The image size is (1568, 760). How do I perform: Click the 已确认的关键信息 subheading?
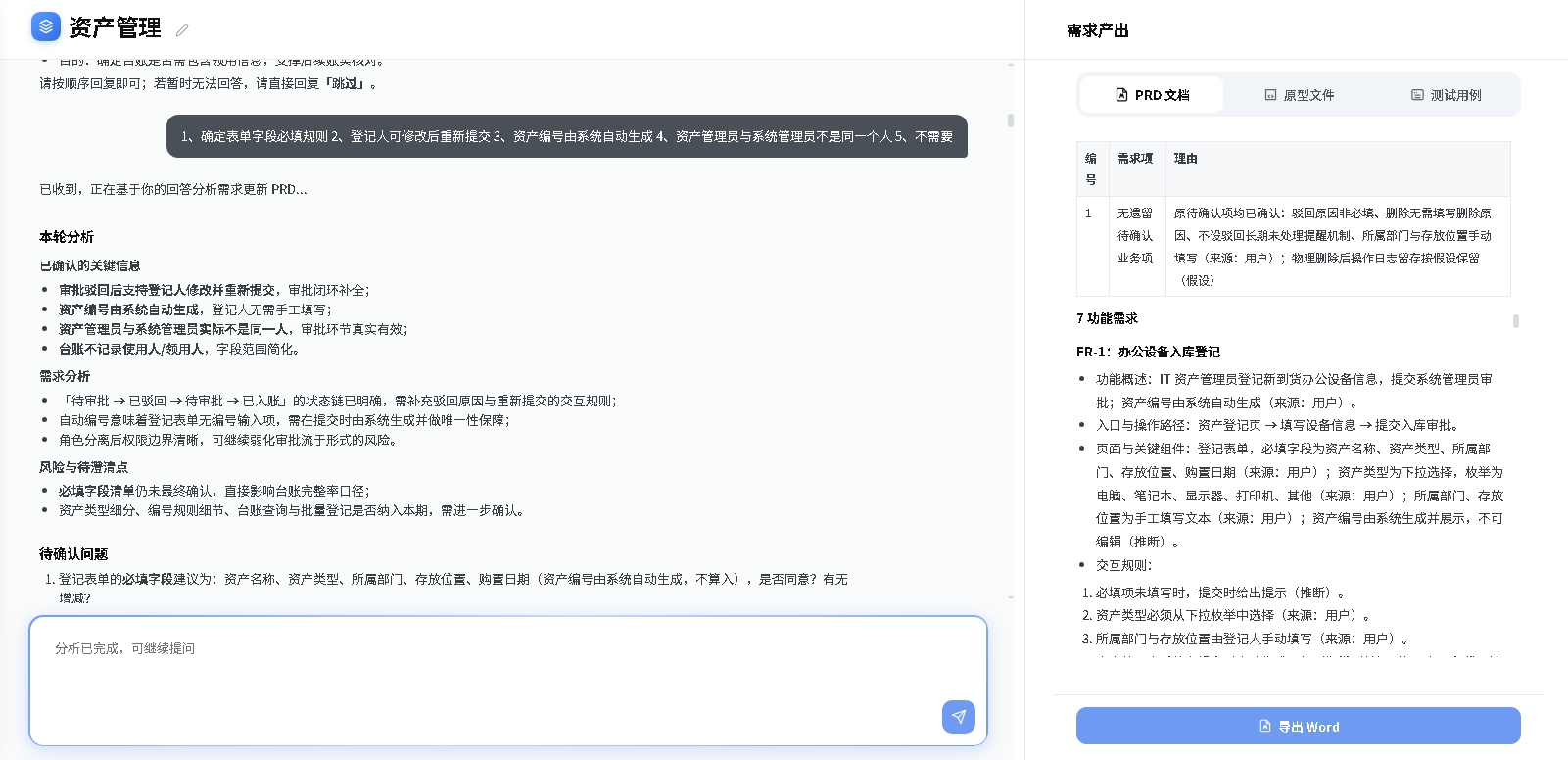tap(90, 265)
